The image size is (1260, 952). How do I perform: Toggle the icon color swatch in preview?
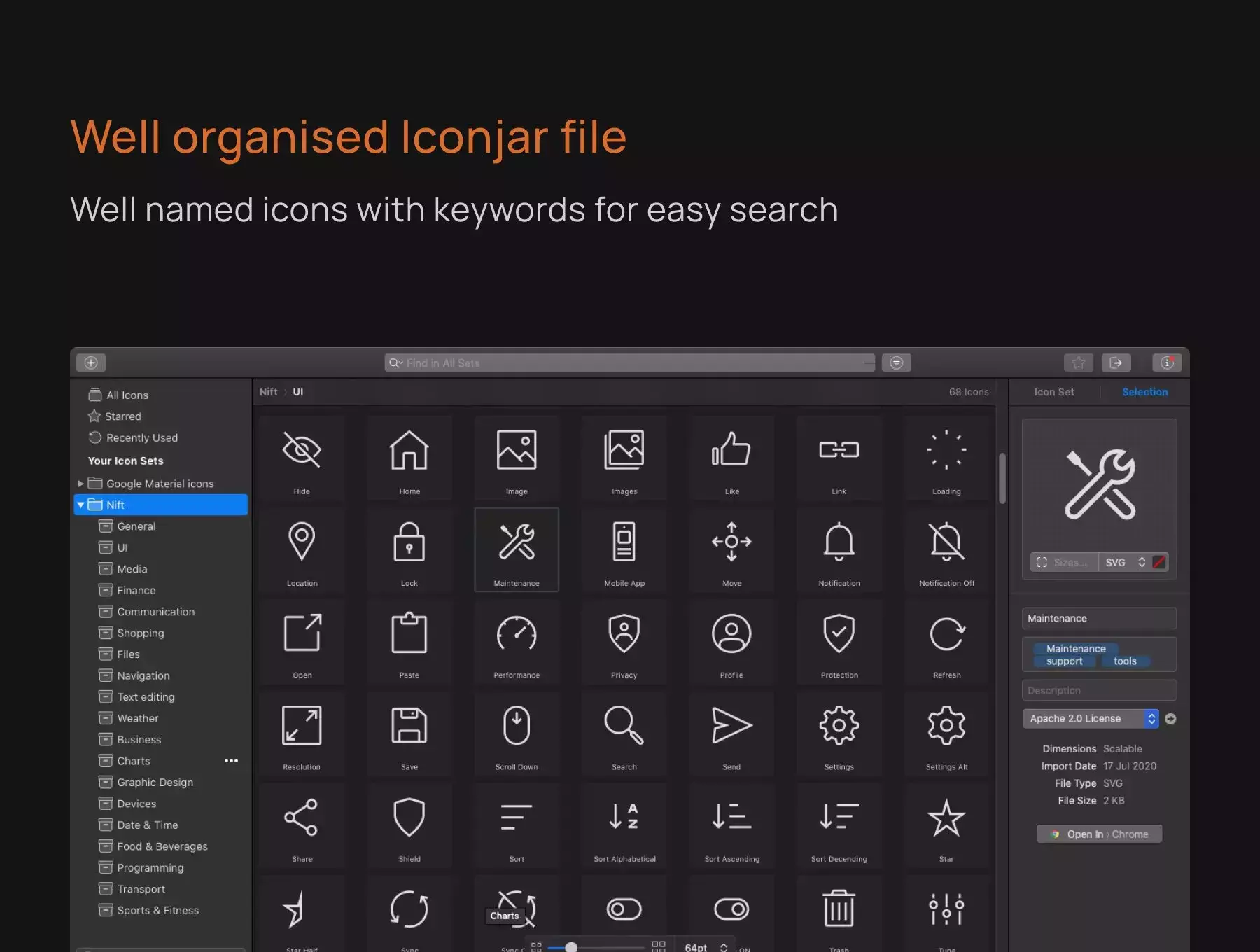tap(1159, 562)
